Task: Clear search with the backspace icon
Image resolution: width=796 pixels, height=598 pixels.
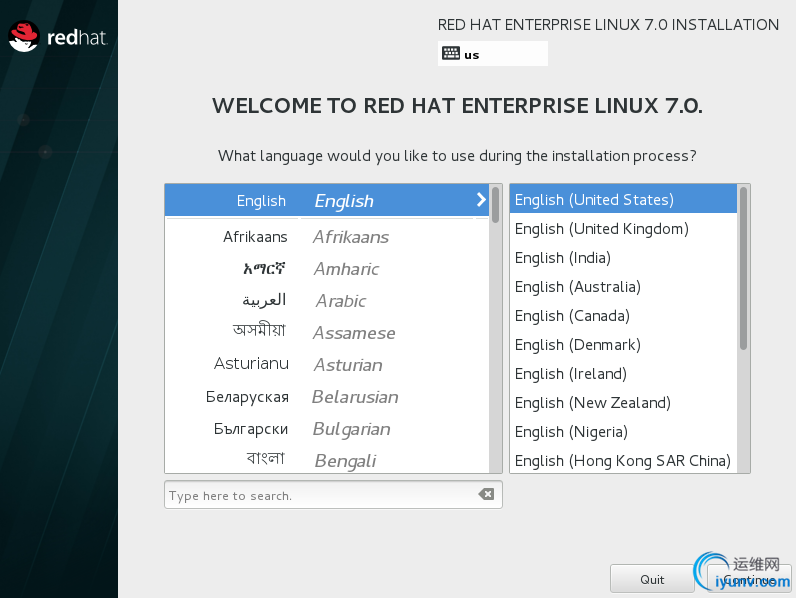Action: tap(485, 495)
